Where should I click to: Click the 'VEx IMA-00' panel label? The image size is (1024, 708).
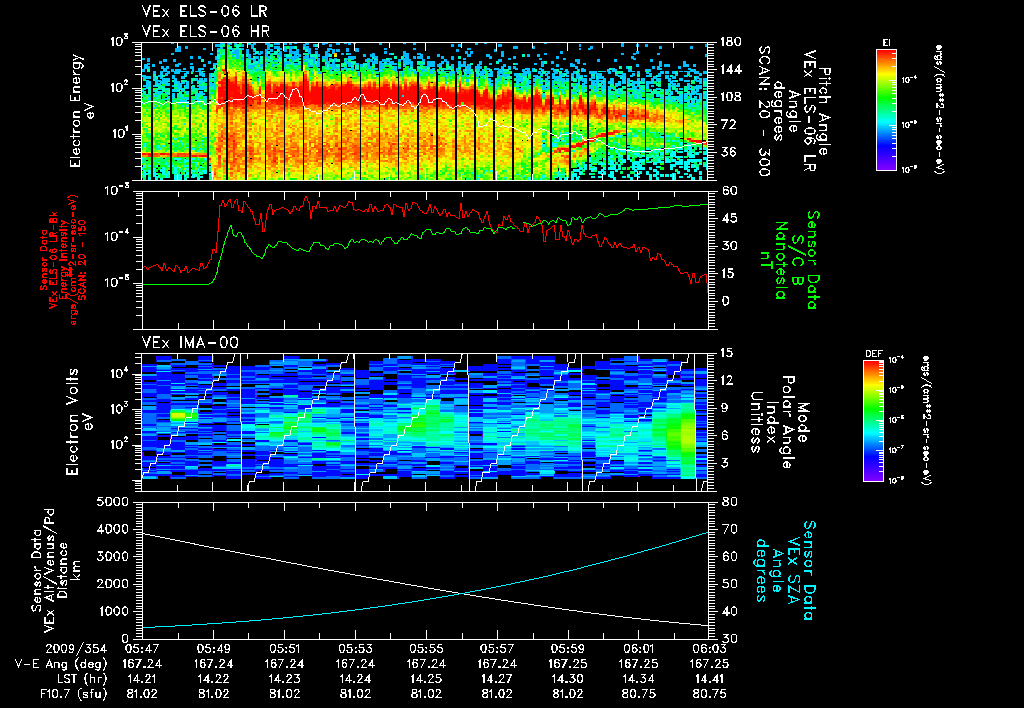190,343
